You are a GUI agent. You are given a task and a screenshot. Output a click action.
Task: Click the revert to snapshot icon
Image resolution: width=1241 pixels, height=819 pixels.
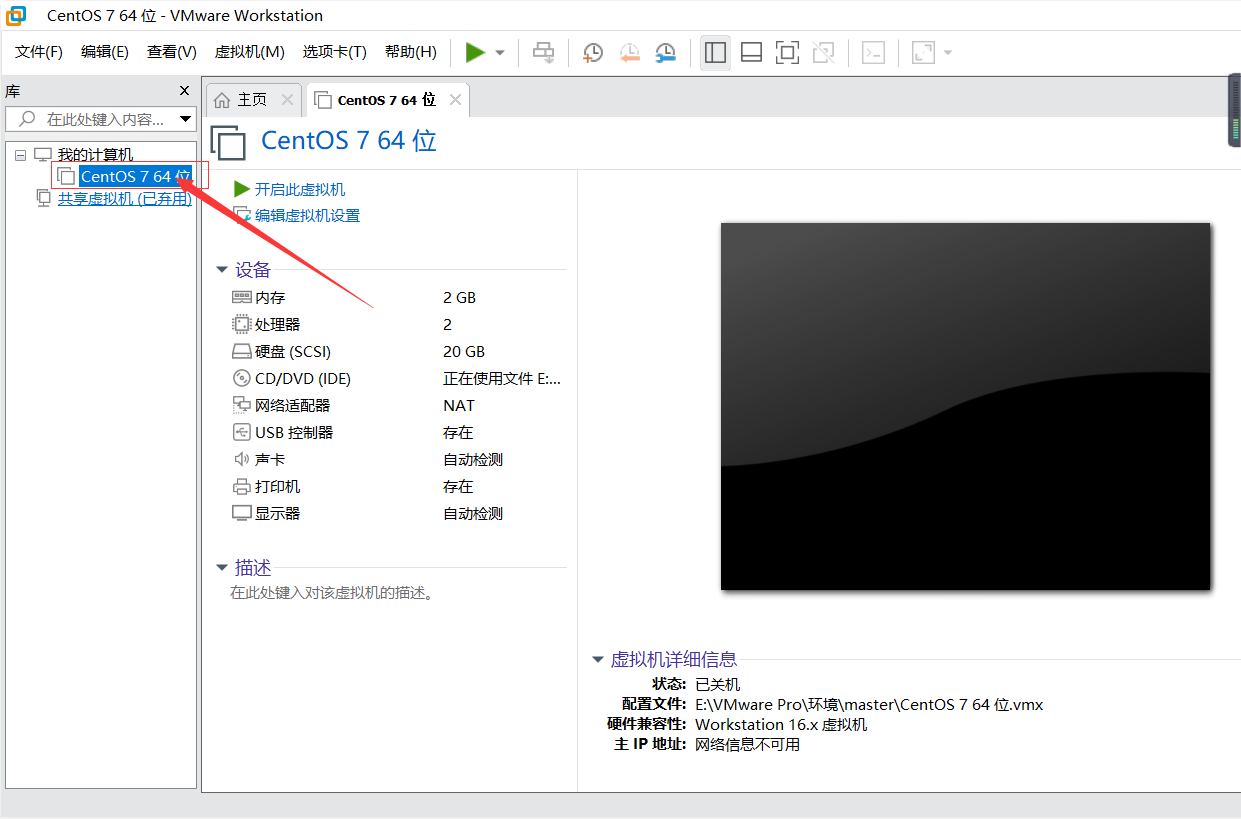[x=629, y=53]
